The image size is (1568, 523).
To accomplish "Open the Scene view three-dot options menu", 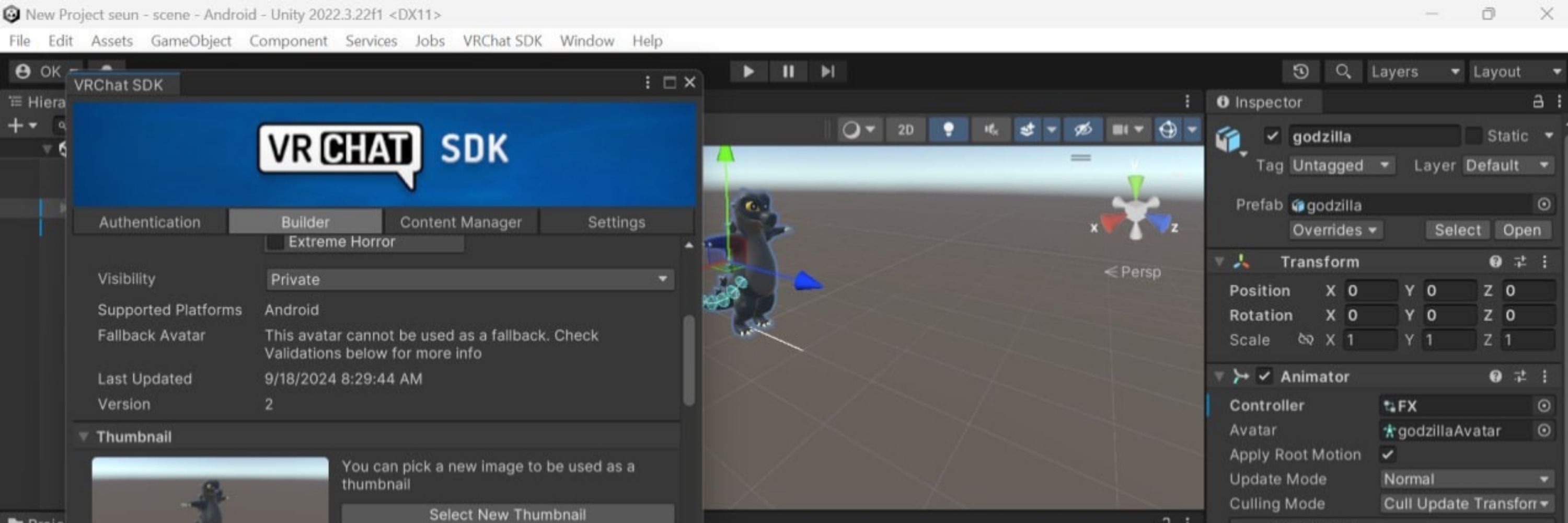I will click(1187, 101).
